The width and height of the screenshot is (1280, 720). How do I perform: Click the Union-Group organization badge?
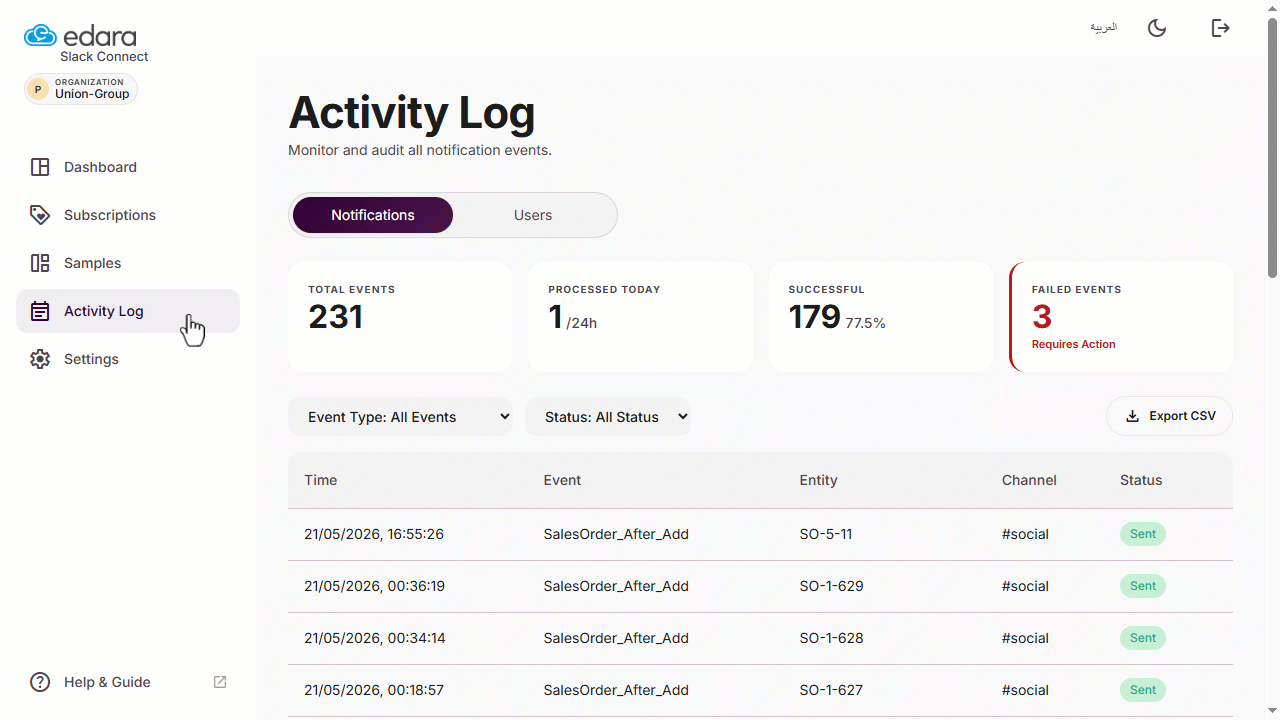(81, 89)
